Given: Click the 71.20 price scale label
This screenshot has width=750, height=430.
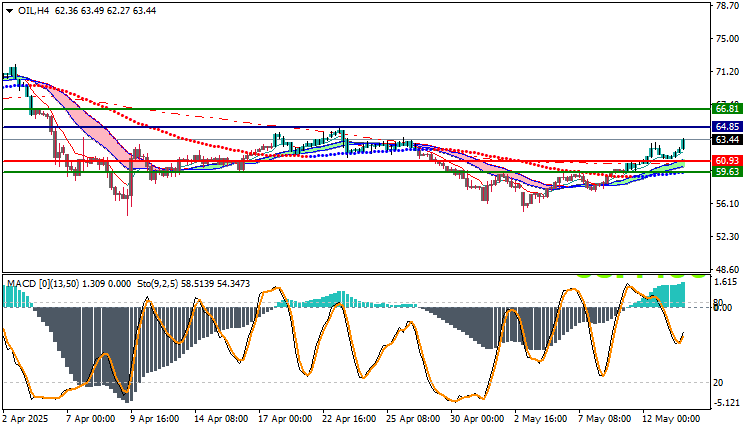Looking at the screenshot, I should pos(728,72).
